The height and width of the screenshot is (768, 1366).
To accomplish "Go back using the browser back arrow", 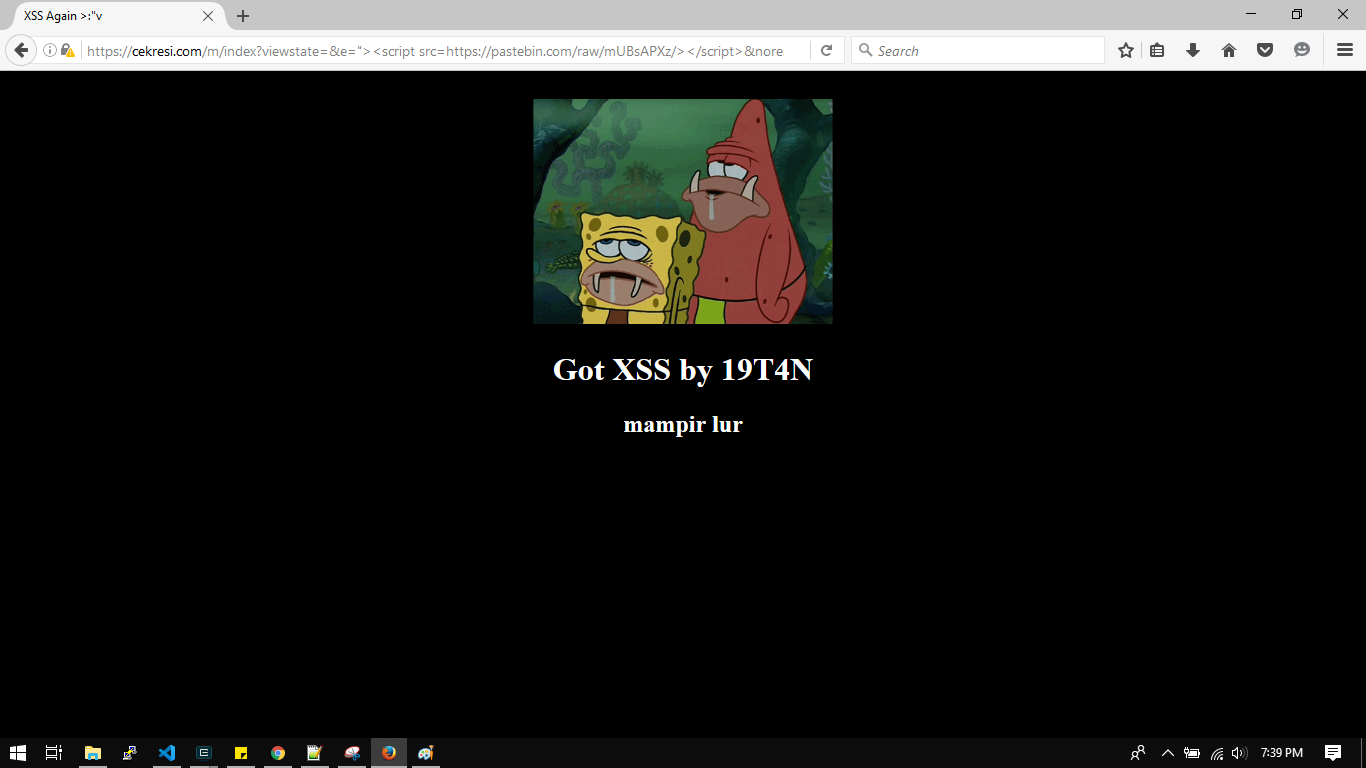I will (21, 51).
